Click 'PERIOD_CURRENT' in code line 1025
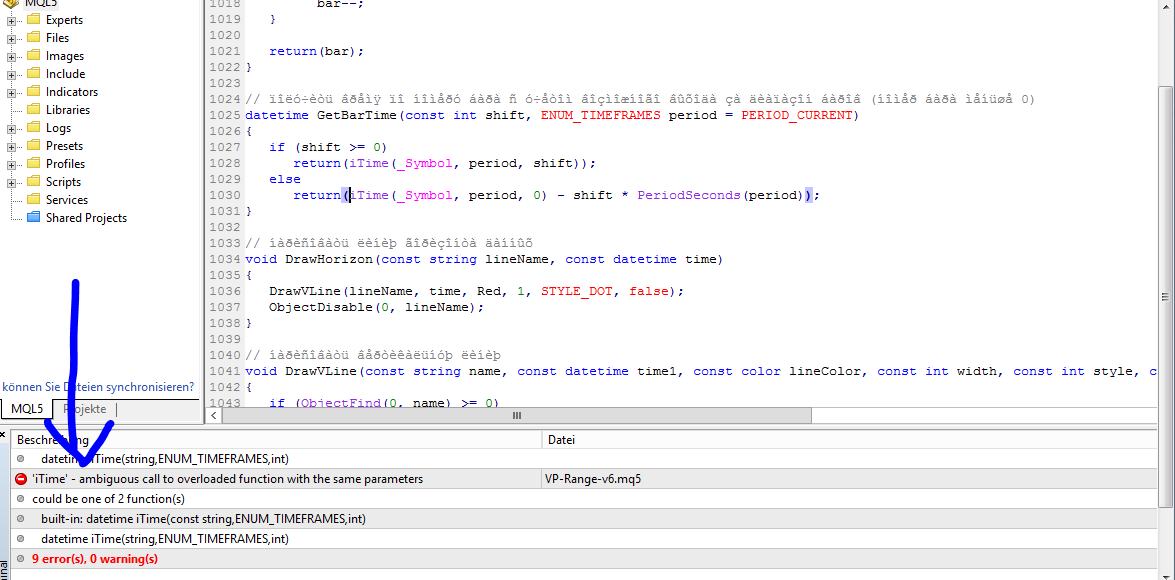Viewport: 1175px width, 580px height. (797, 116)
